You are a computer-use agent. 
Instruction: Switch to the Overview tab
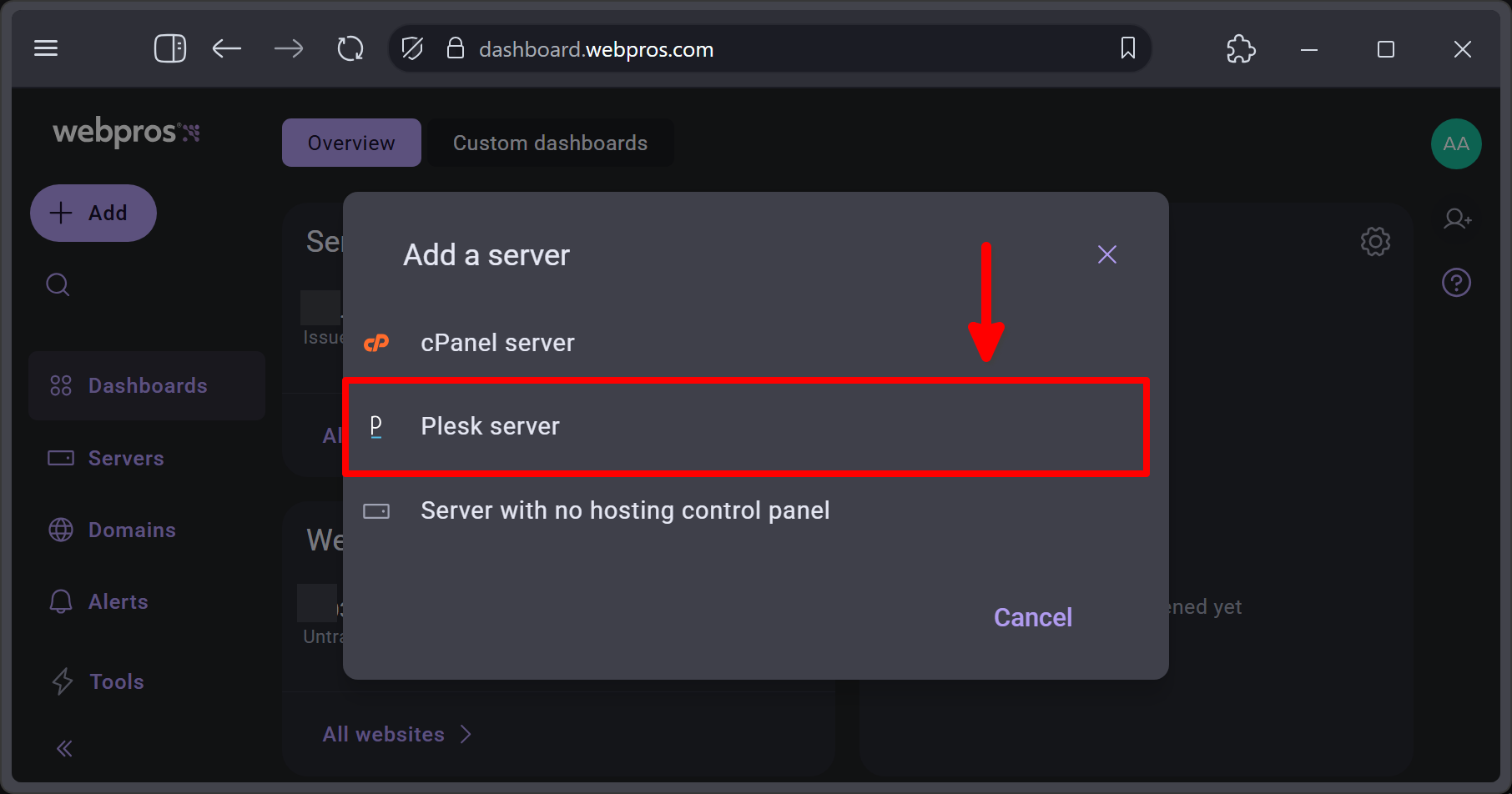[x=351, y=143]
